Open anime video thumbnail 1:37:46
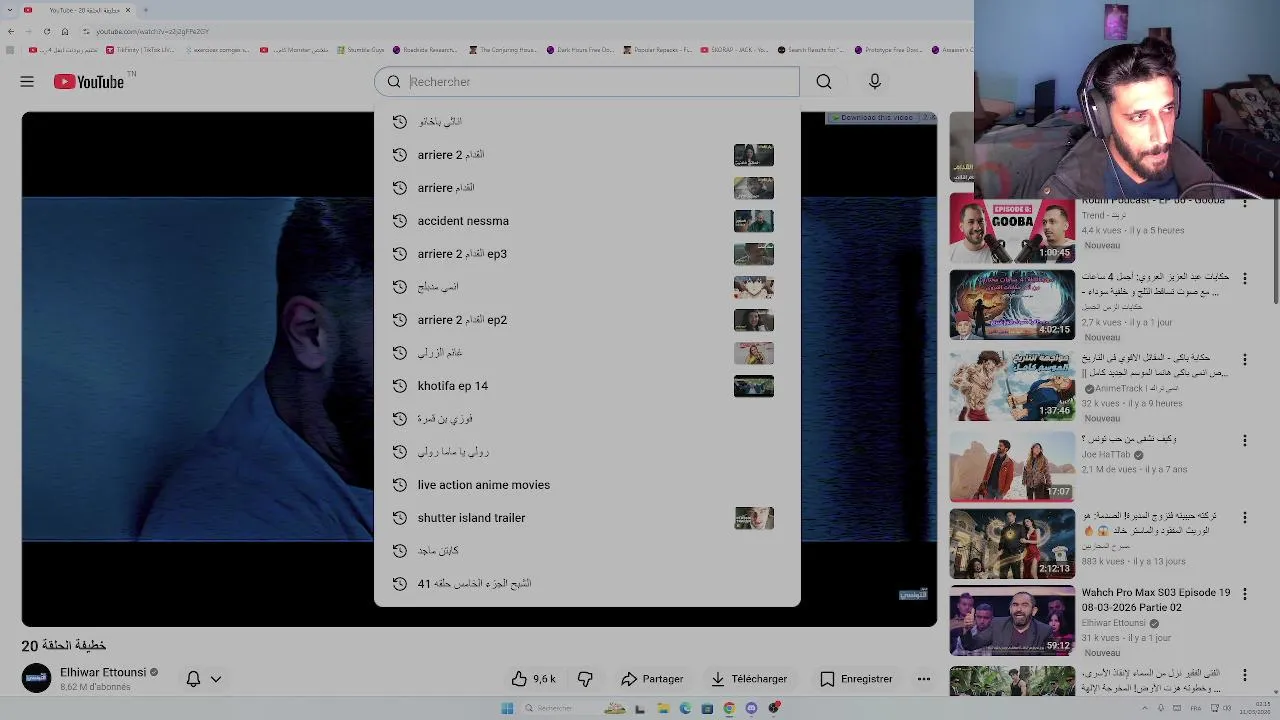Screen dimensions: 1280x720 pos(1012,385)
